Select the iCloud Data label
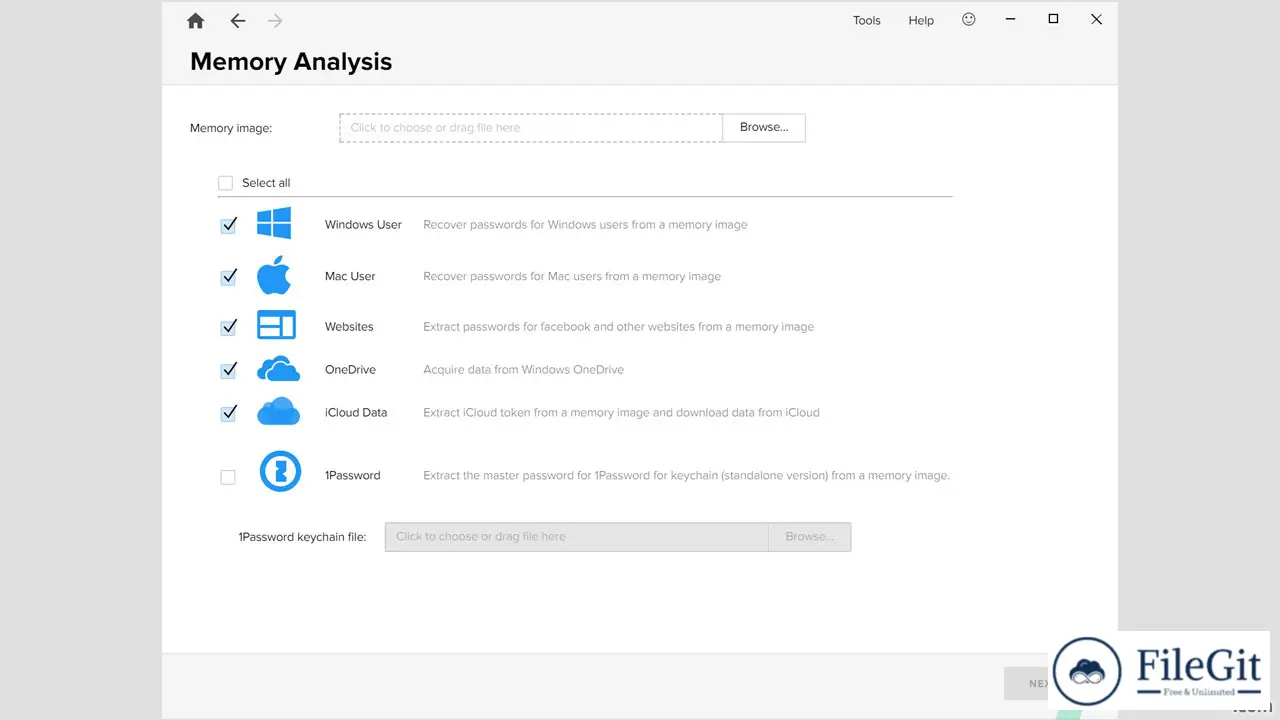Viewport: 1280px width, 720px height. [x=356, y=412]
